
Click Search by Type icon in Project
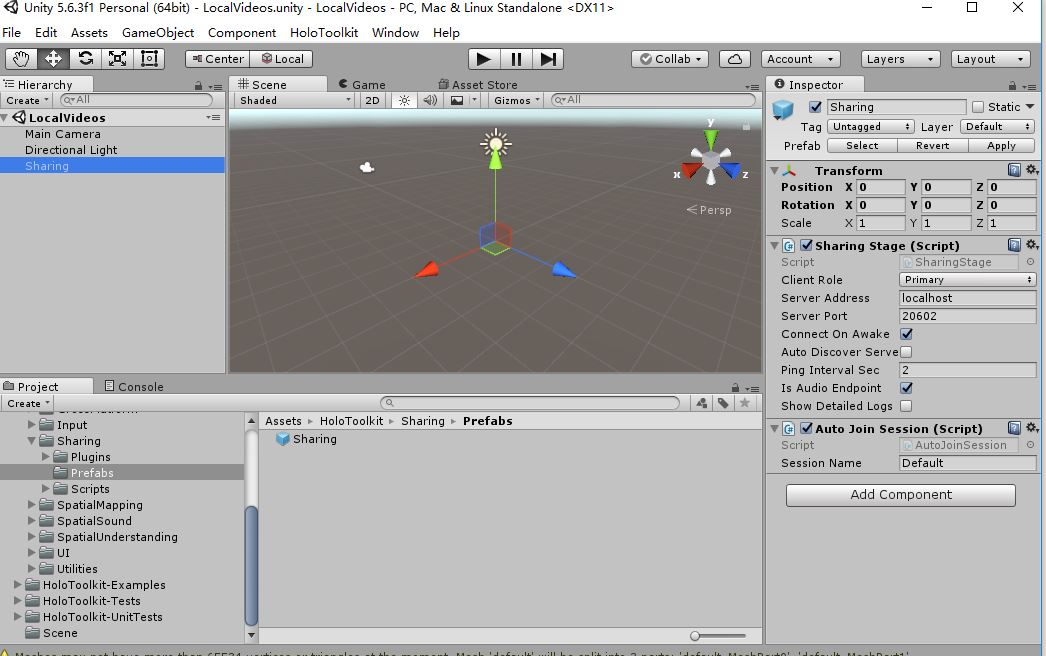coord(702,403)
